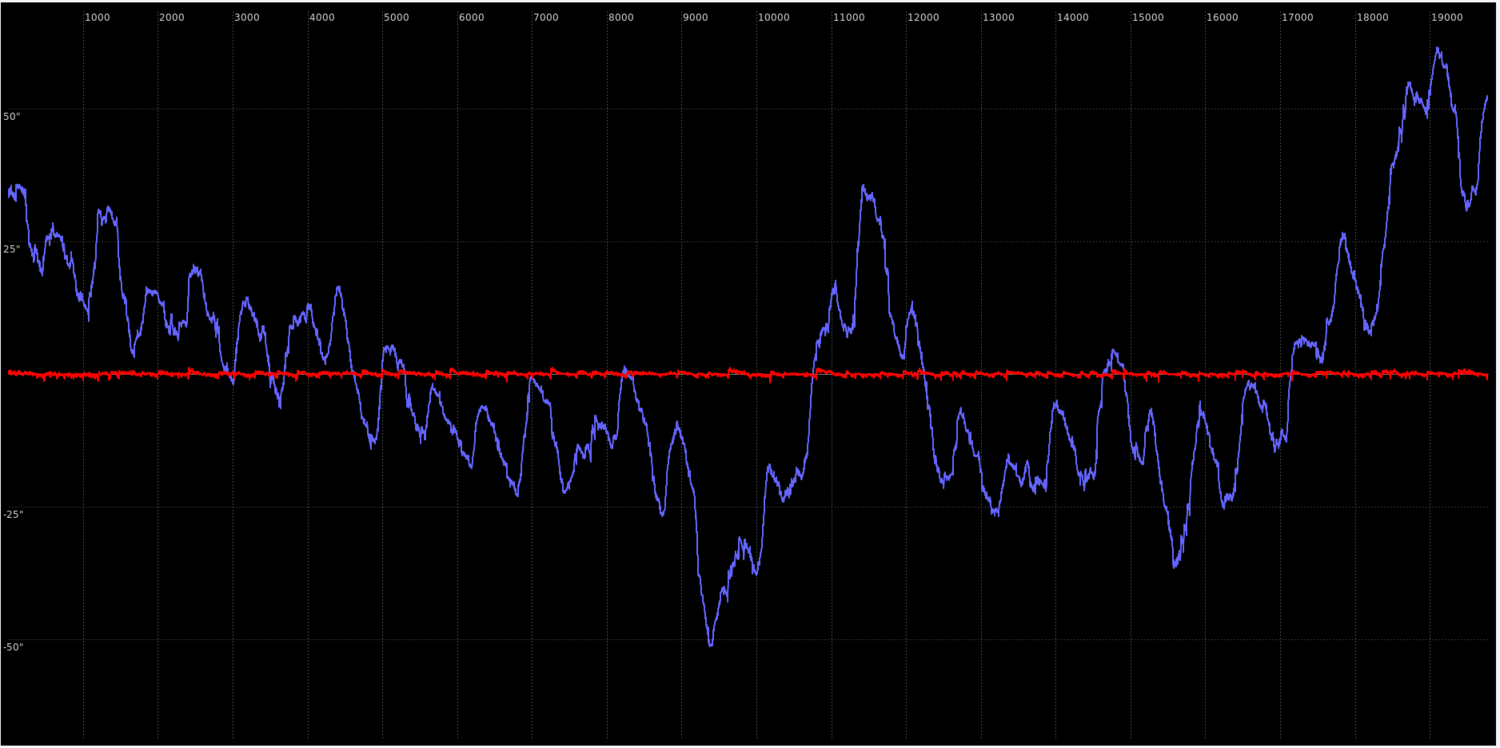Click the 4000 x-axis label

pos(322,18)
